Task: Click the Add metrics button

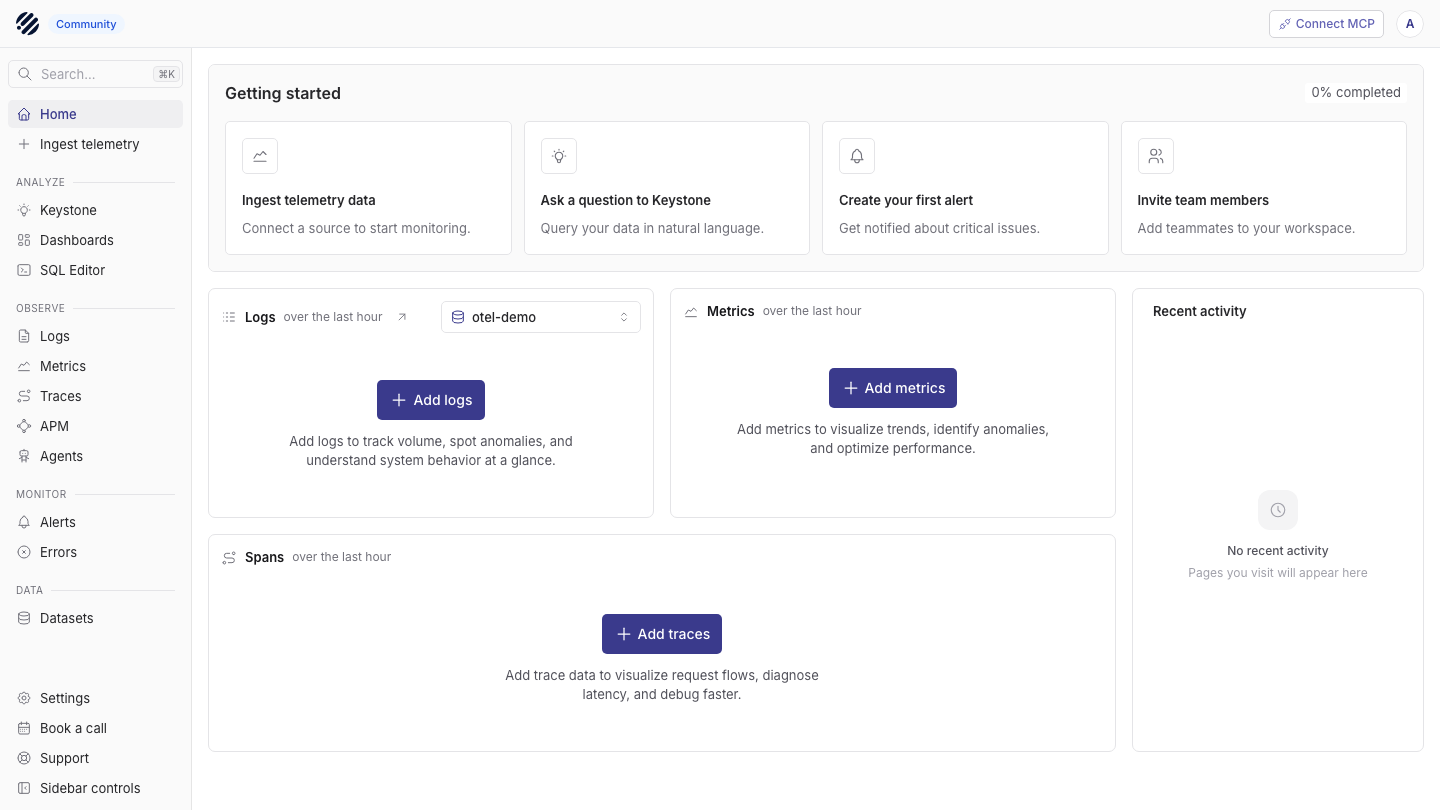Action: [x=893, y=388]
